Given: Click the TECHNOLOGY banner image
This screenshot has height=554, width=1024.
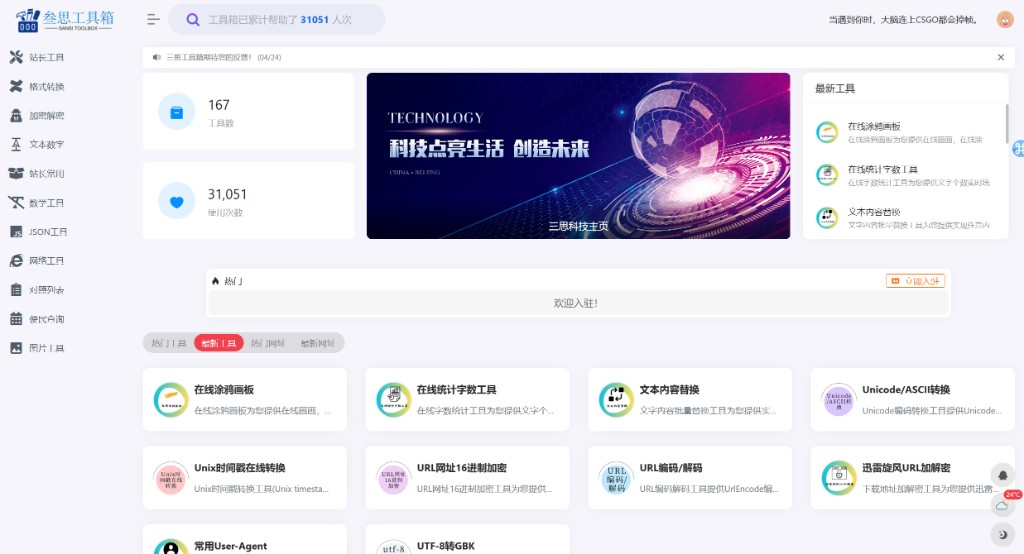Looking at the screenshot, I should pyautogui.click(x=578, y=155).
